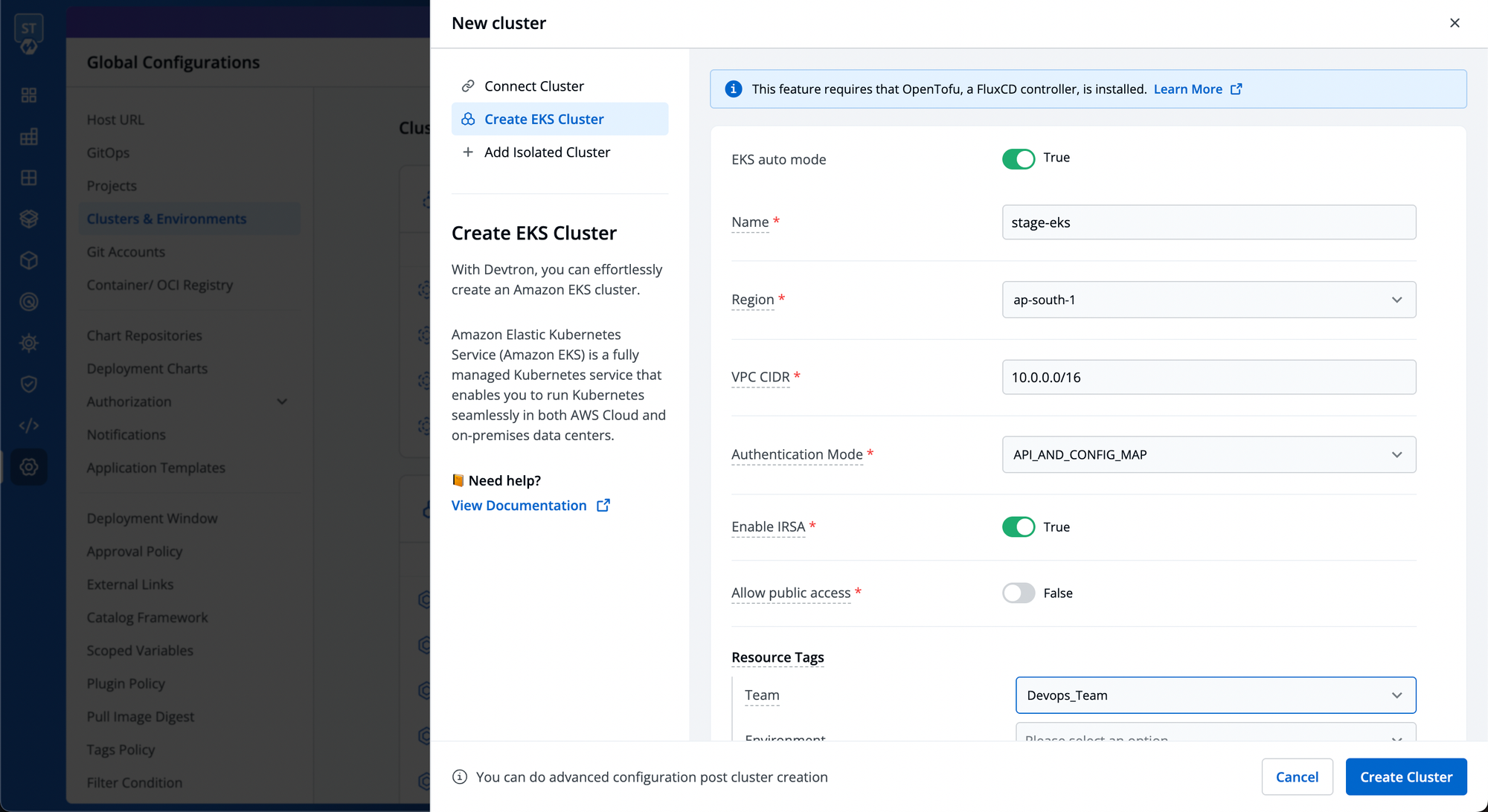Toggle Enable IRSA switch
This screenshot has width=1488, height=812.
(1019, 527)
